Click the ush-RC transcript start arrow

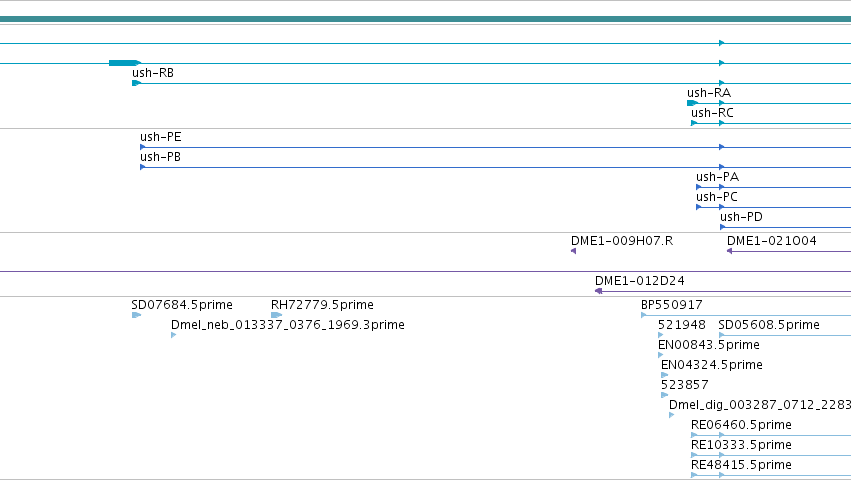tap(694, 123)
